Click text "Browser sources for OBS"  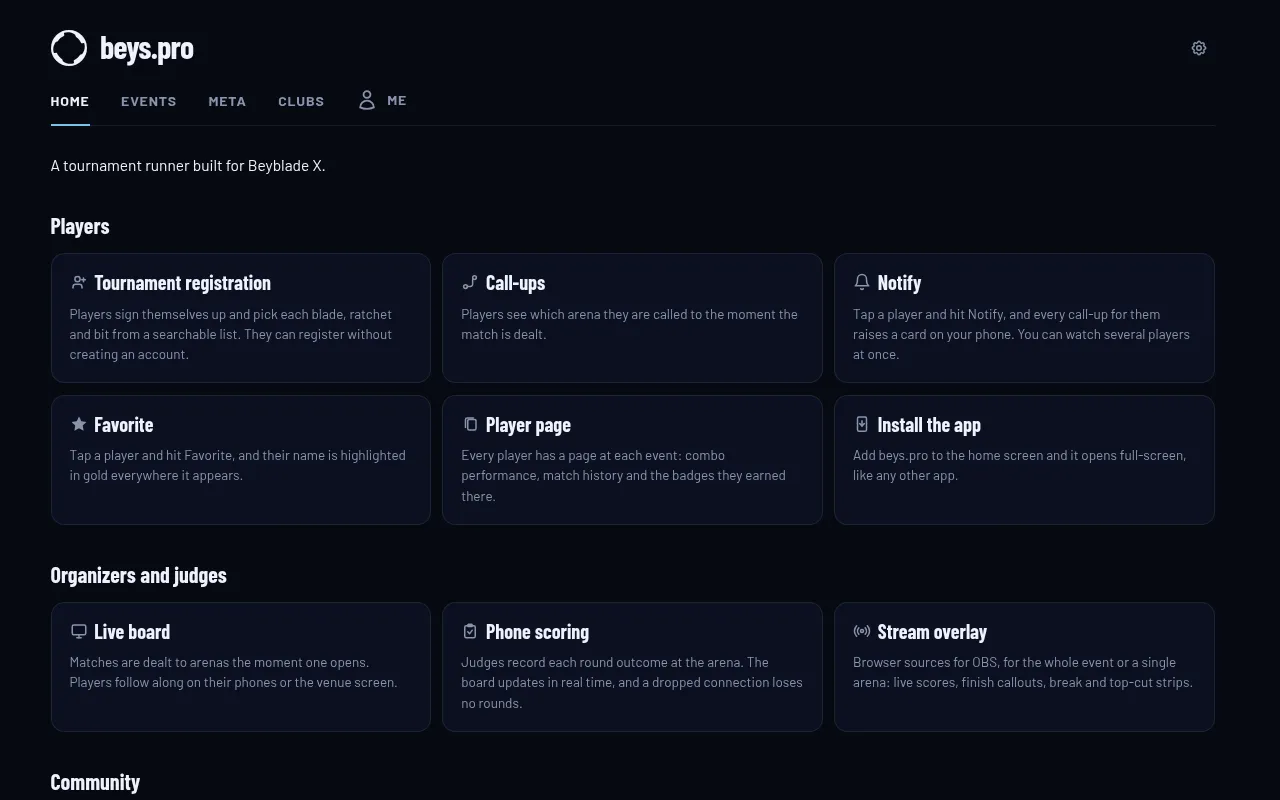click(925, 662)
